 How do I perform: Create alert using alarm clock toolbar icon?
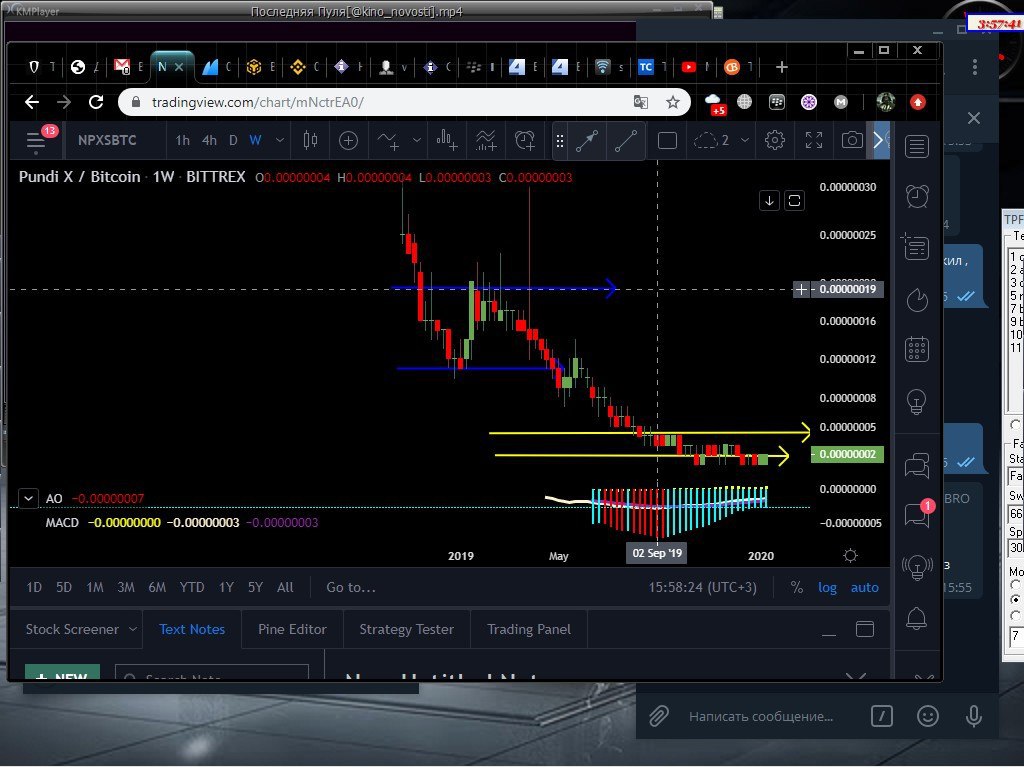(524, 140)
